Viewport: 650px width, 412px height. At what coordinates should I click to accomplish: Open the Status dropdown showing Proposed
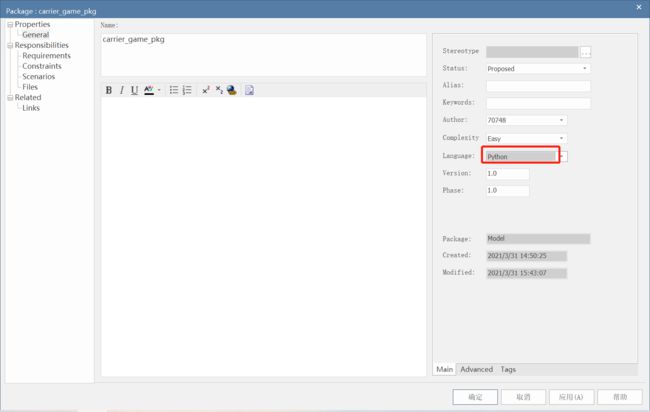coord(538,68)
